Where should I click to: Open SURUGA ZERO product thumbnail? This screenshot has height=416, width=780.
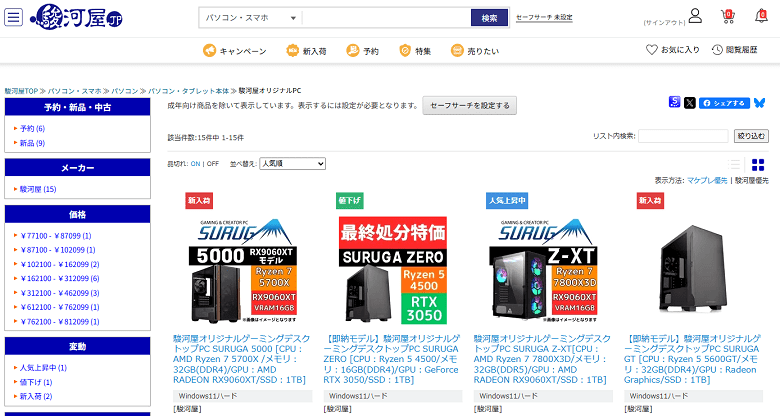(392, 270)
